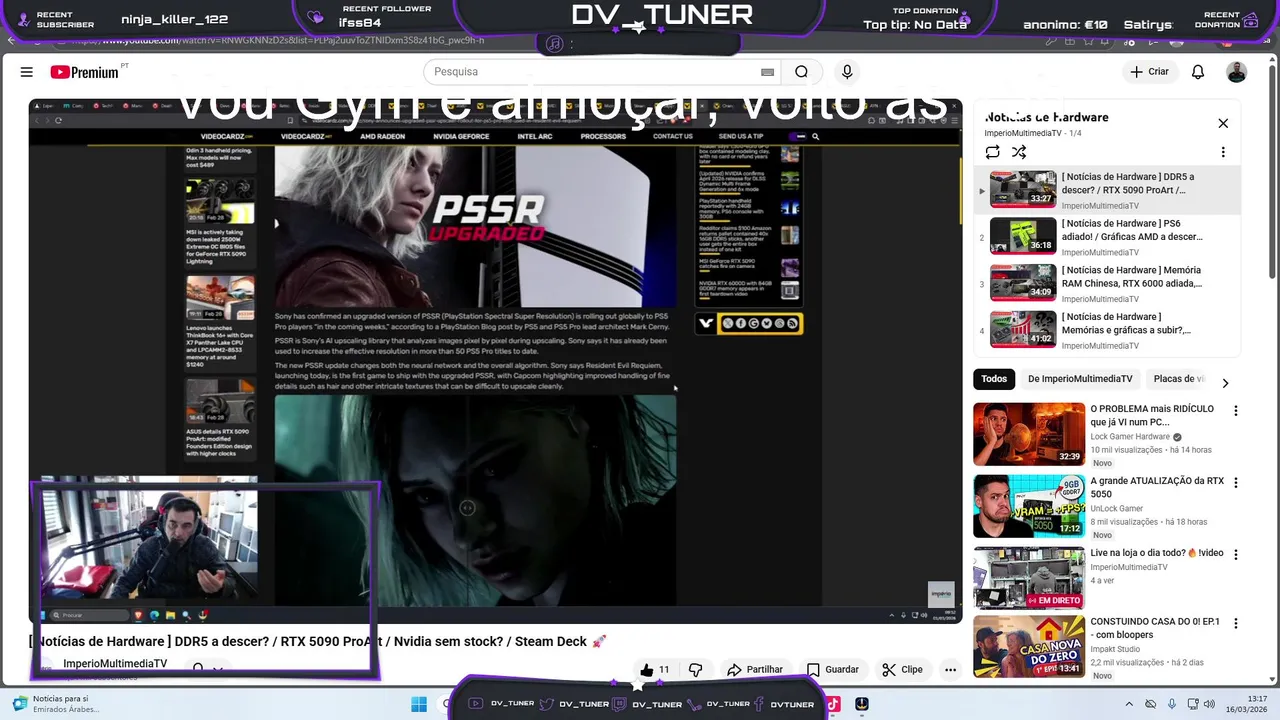The image size is (1280, 720).
Task: Open Live na loja o dia todo stream
Action: pyautogui.click(x=1029, y=578)
